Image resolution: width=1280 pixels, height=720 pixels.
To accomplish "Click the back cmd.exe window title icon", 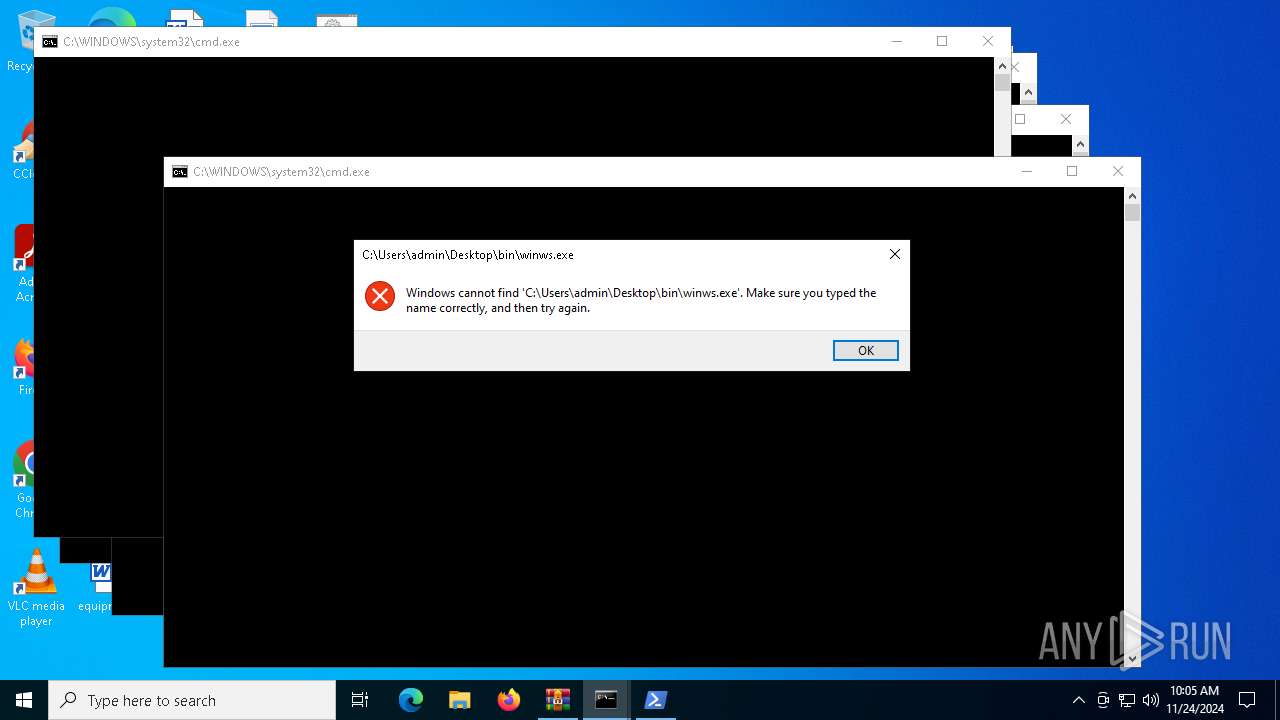I will tap(50, 42).
